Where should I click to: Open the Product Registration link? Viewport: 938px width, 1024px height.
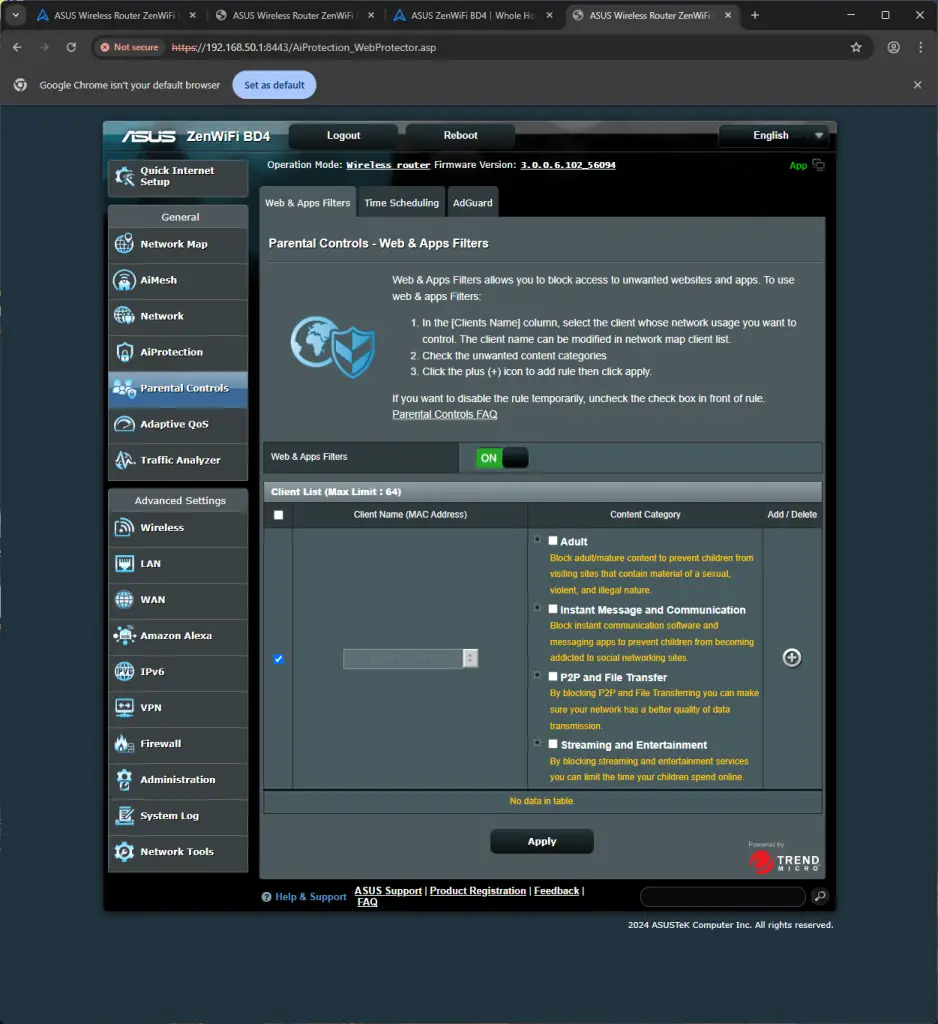(x=477, y=891)
